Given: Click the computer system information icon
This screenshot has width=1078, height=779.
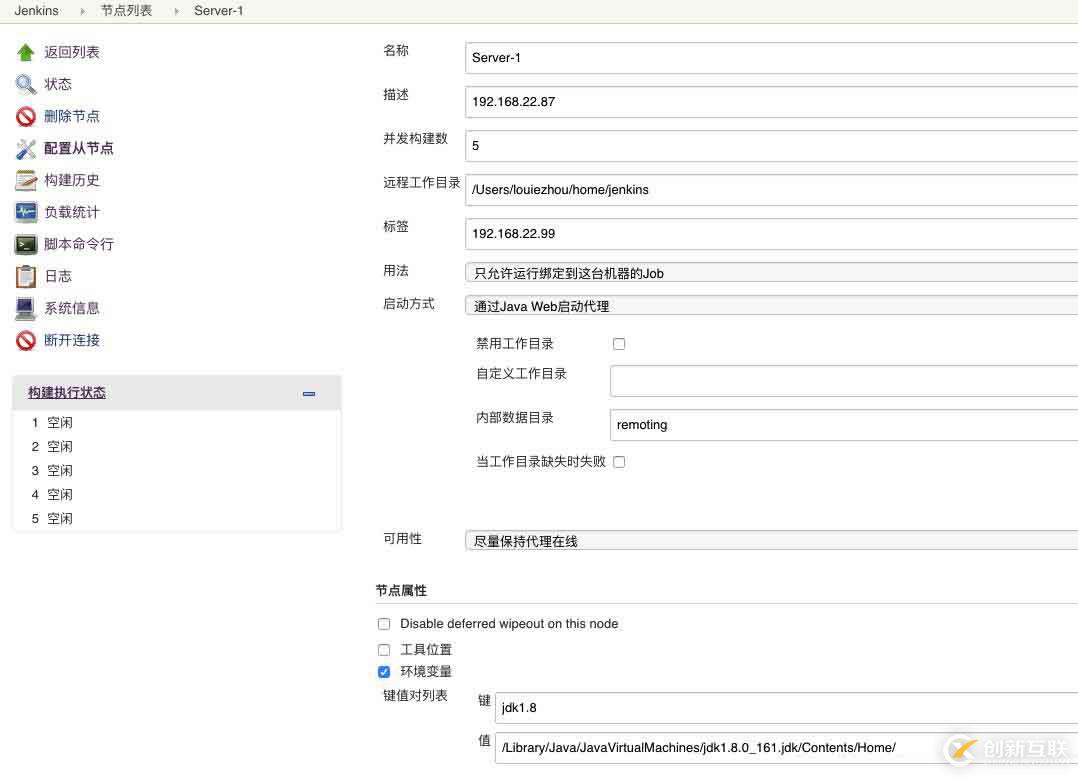Looking at the screenshot, I should (x=25, y=309).
